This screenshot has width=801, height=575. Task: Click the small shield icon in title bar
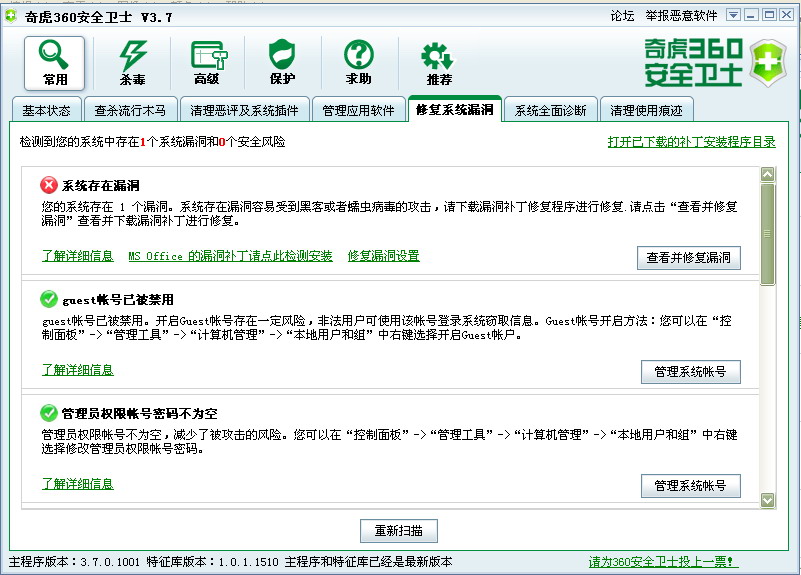tap(11, 16)
